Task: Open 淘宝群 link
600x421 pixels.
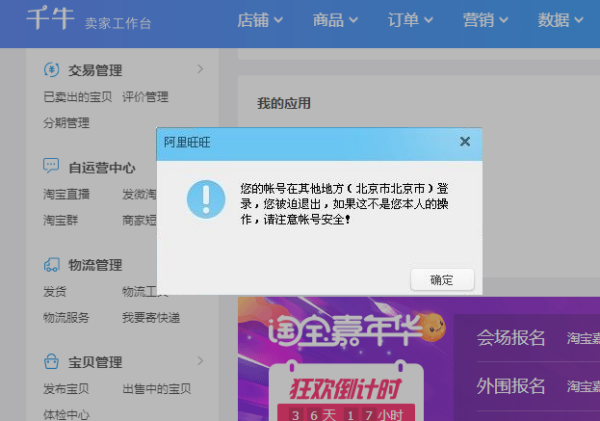Action: (60, 220)
